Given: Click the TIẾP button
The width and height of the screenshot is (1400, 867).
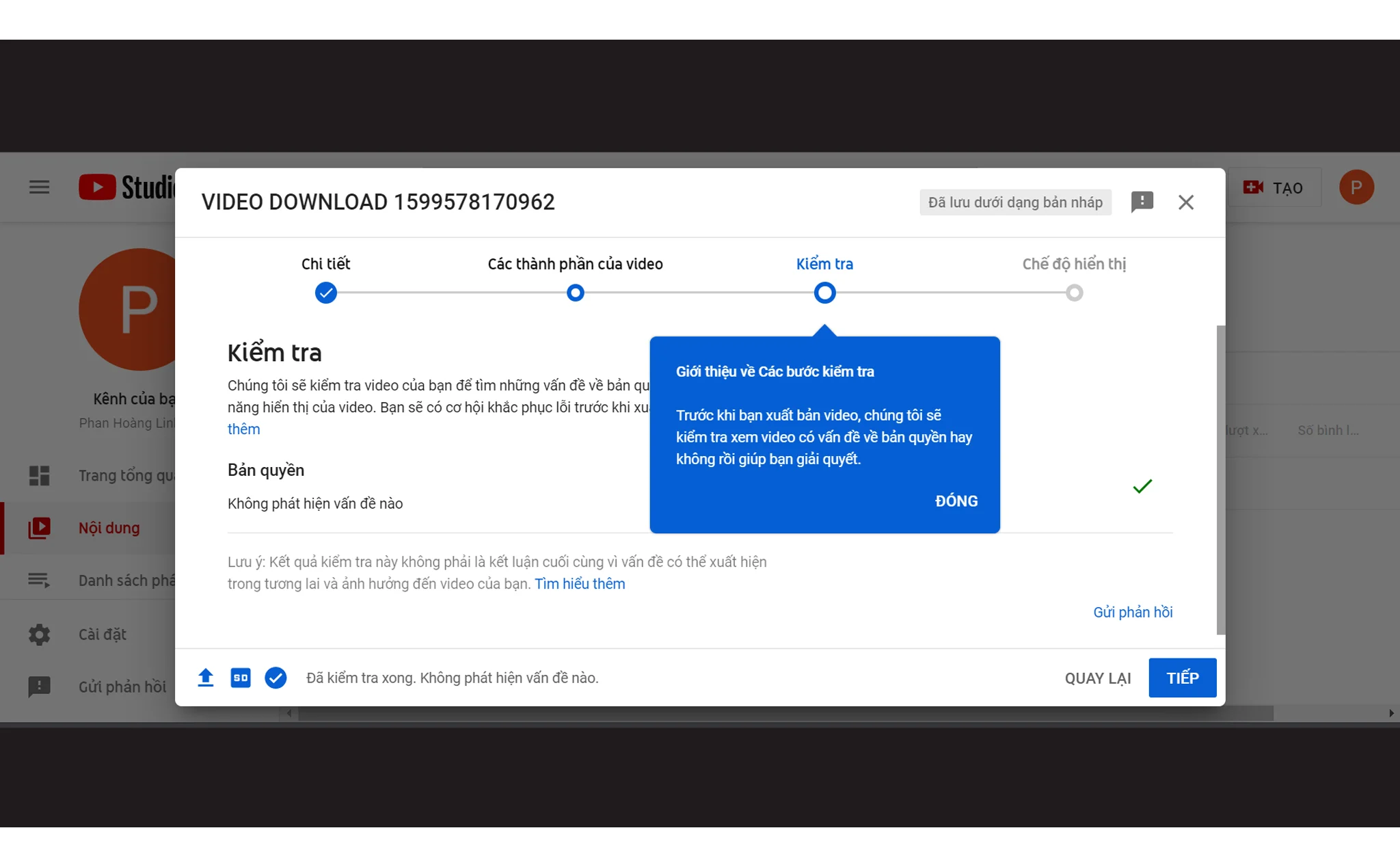Looking at the screenshot, I should [x=1182, y=678].
